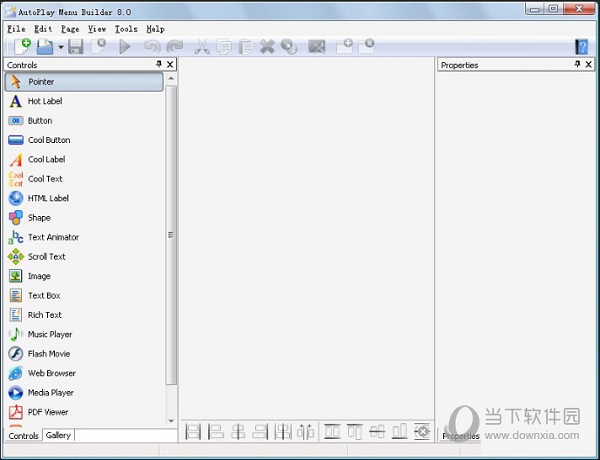Click the Help question mark icon

click(581, 47)
